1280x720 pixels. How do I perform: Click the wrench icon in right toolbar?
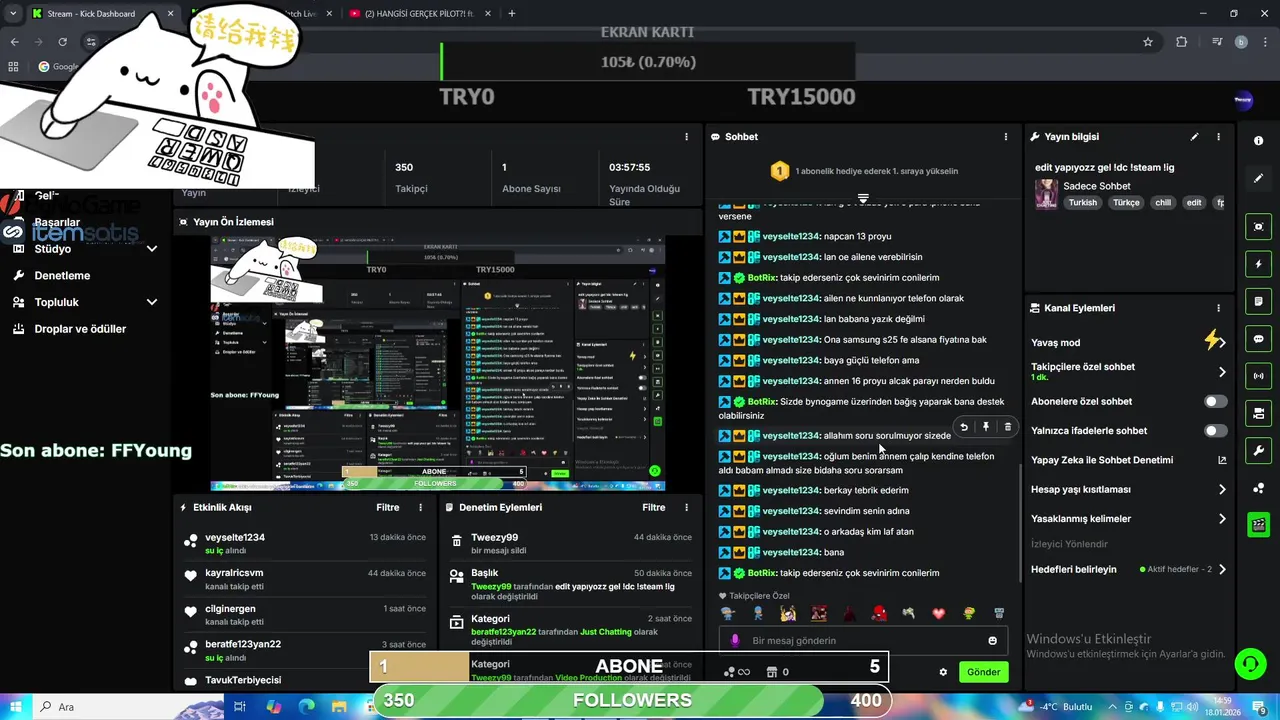1258,450
